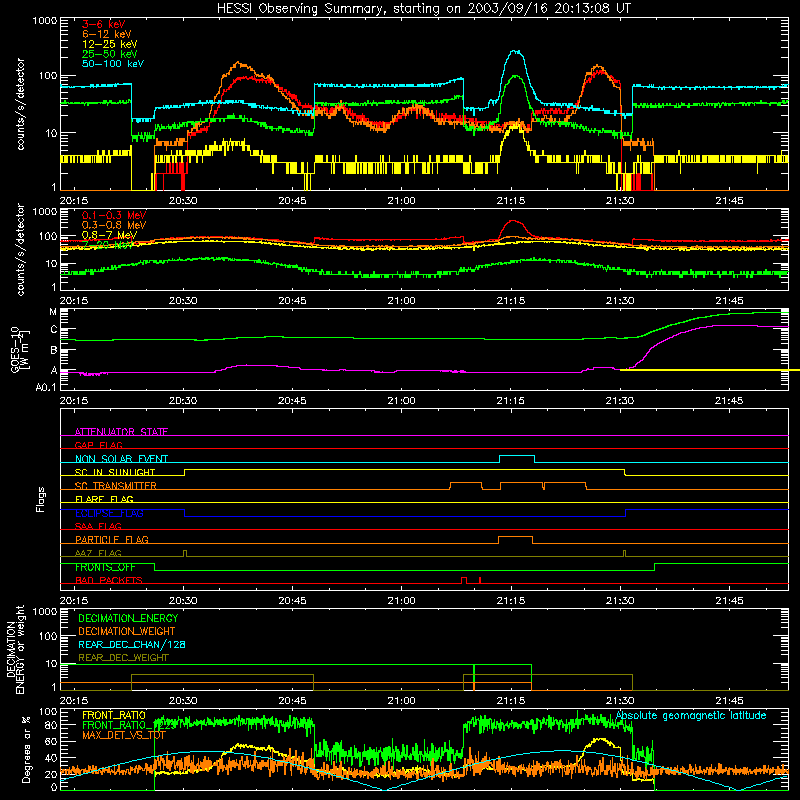The height and width of the screenshot is (800, 800).
Task: Select the MAX_DET_VS_TOT legend label
Action: click(x=124, y=735)
